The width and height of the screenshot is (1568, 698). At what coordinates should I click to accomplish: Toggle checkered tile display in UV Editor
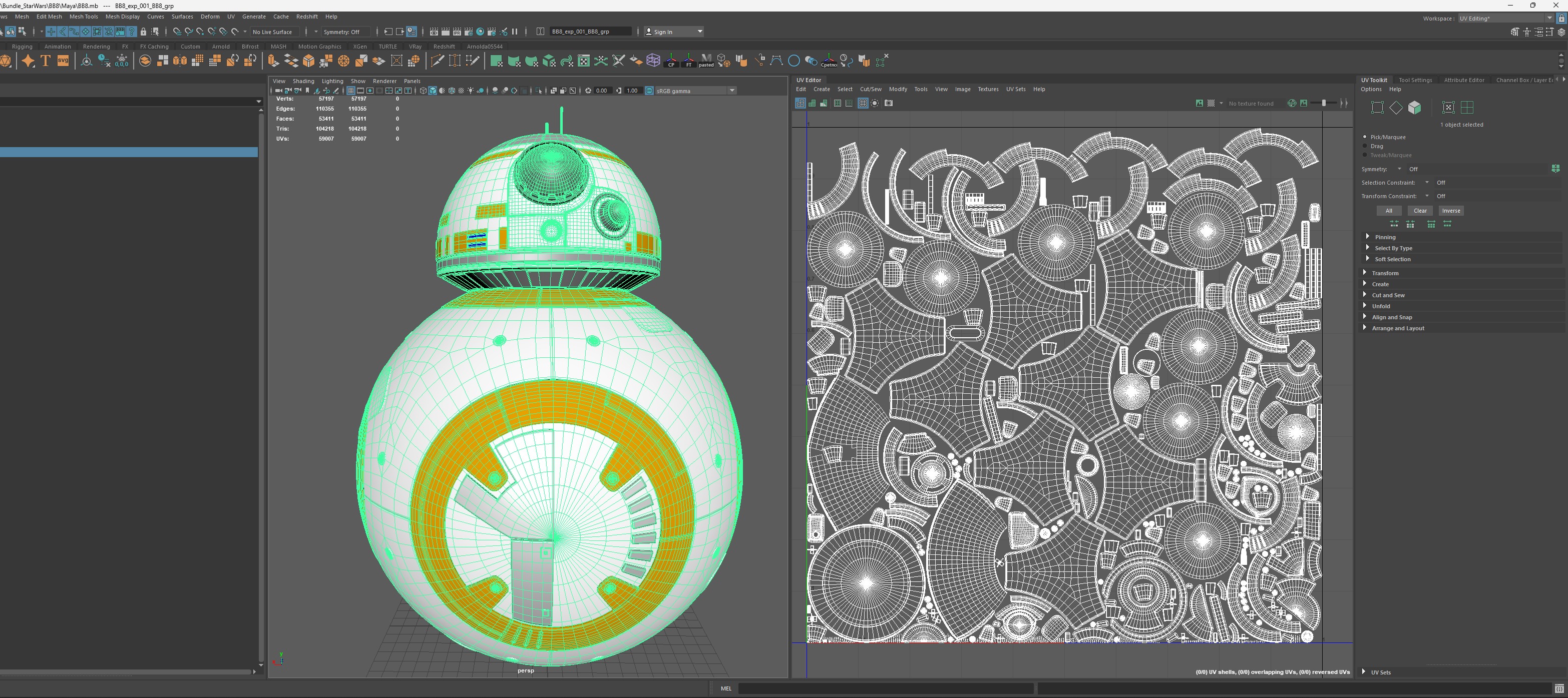pyautogui.click(x=1211, y=104)
